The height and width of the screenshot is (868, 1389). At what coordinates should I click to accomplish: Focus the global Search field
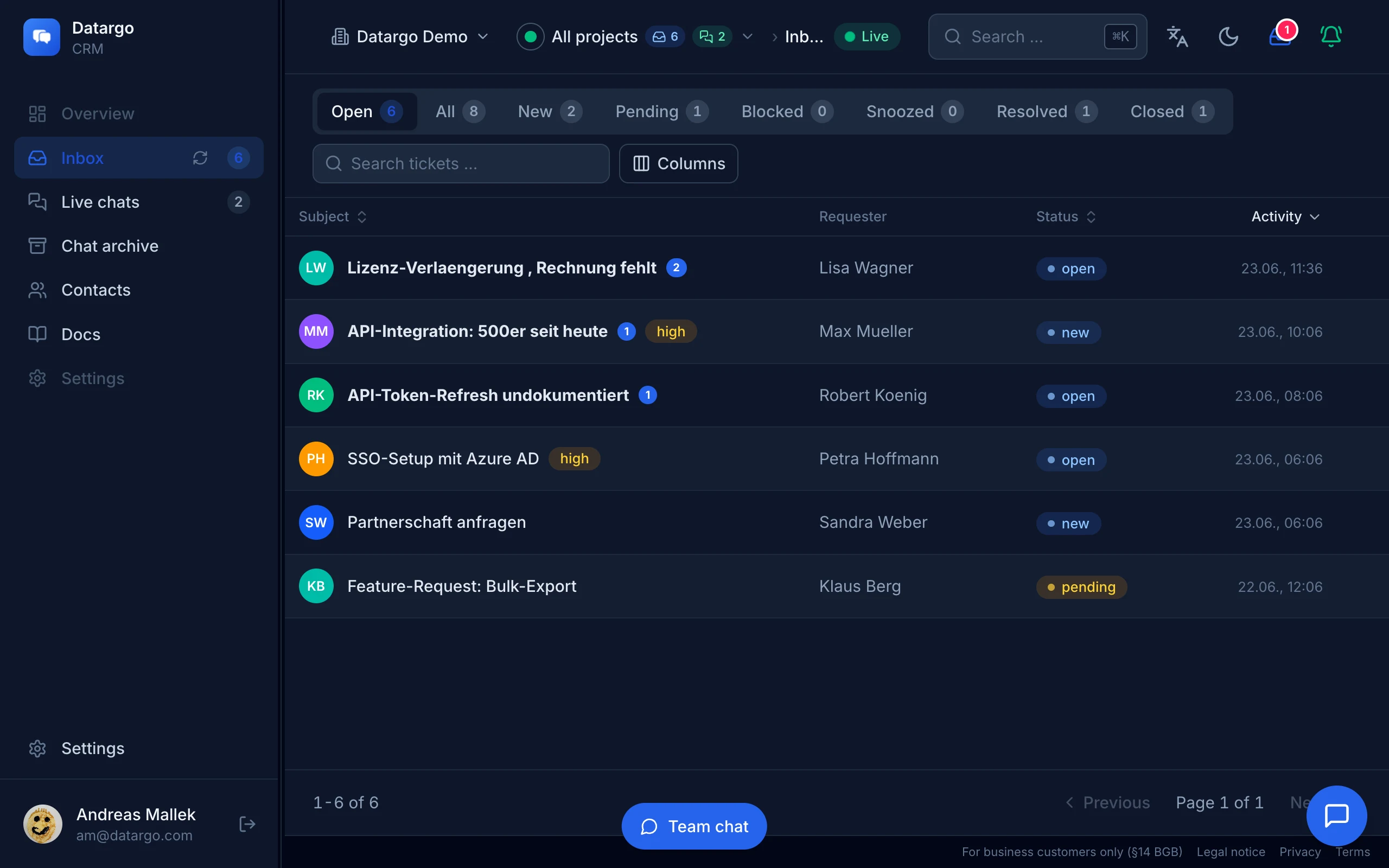tap(1038, 37)
